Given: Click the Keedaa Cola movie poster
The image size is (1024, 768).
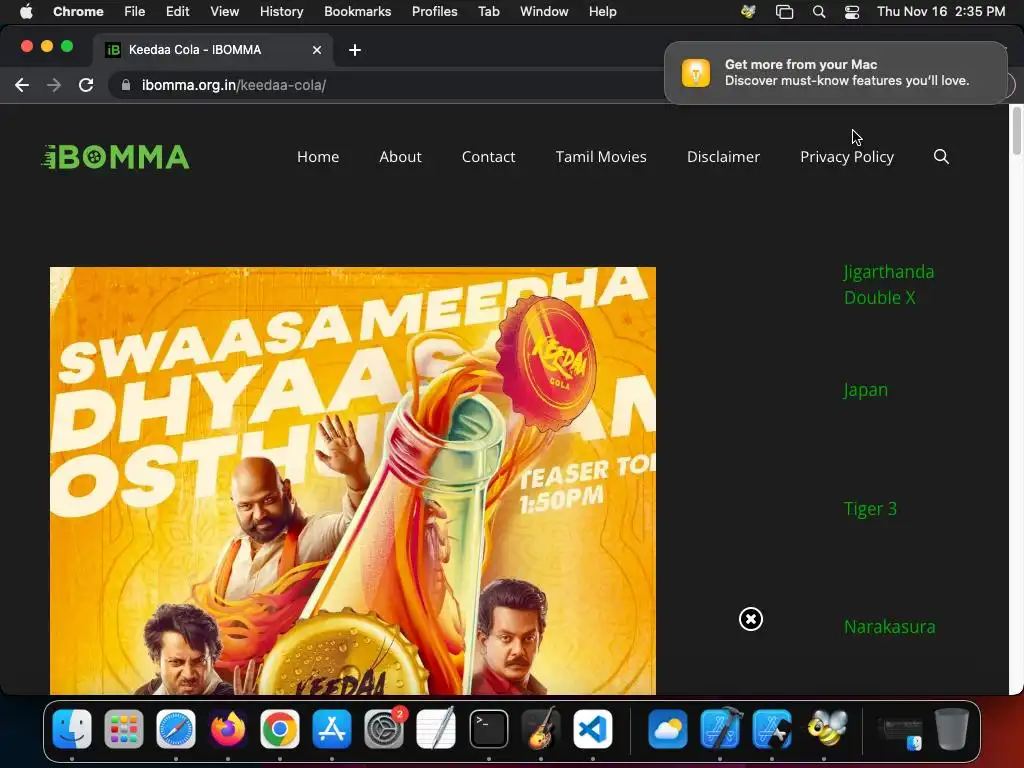Looking at the screenshot, I should pos(353,481).
